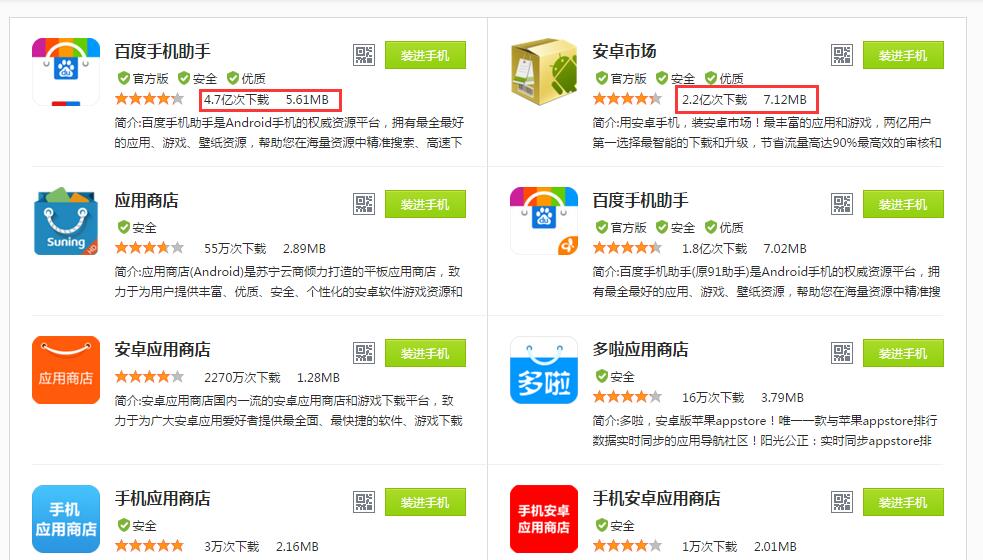Open the orange 安卓应用商店 icon
The height and width of the screenshot is (560, 983).
[x=66, y=370]
